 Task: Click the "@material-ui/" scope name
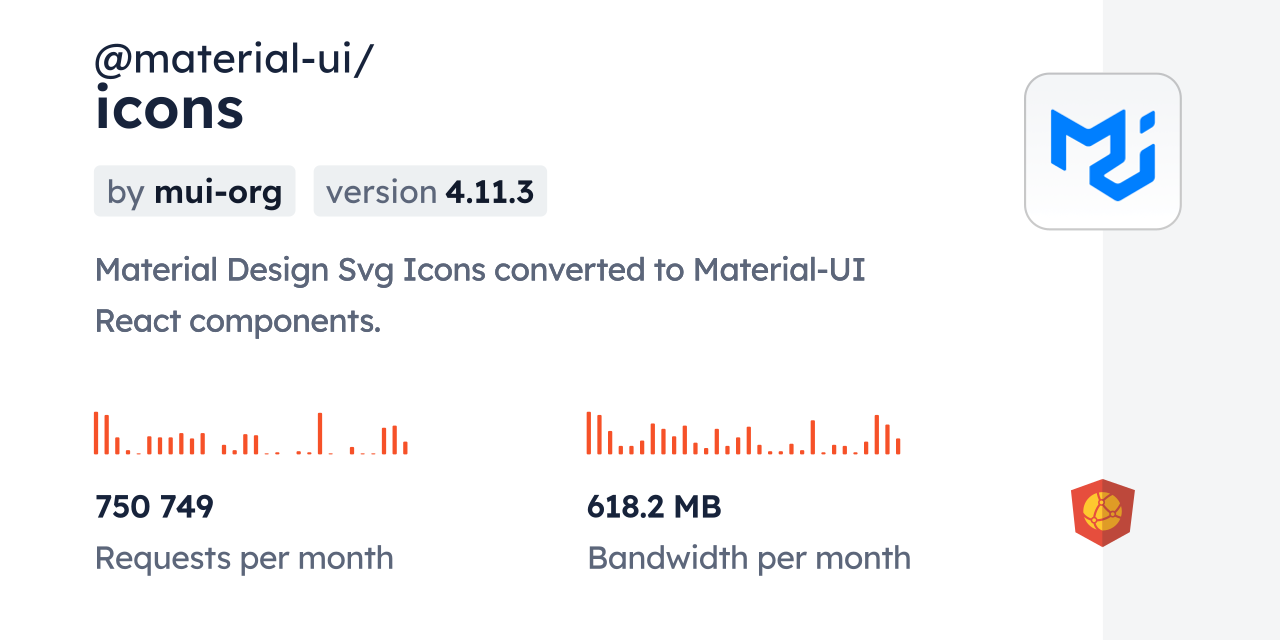[234, 60]
